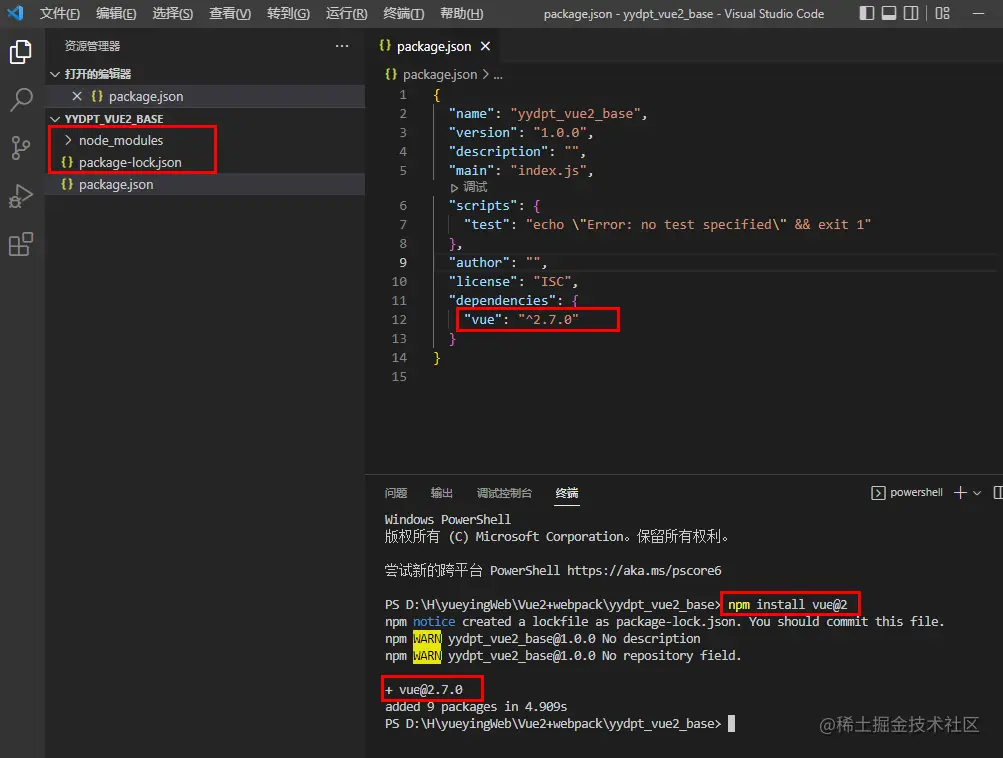The height and width of the screenshot is (758, 1003).
Task: Launch a new terminal with plus icon
Action: pos(960,492)
